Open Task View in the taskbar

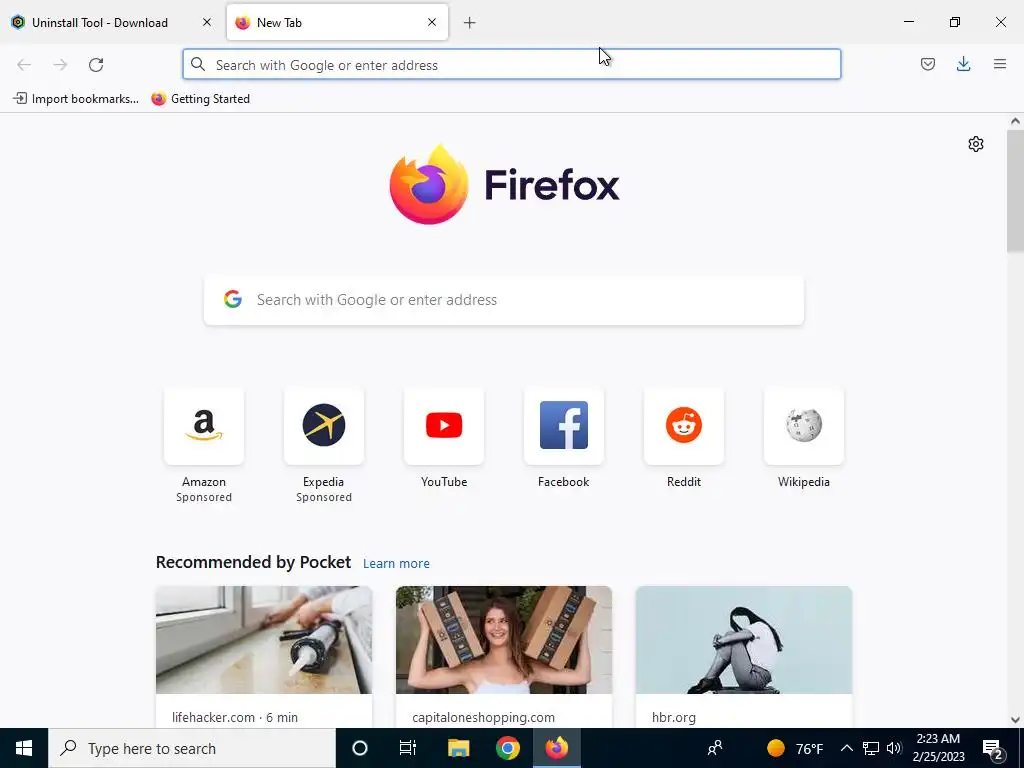(408, 748)
